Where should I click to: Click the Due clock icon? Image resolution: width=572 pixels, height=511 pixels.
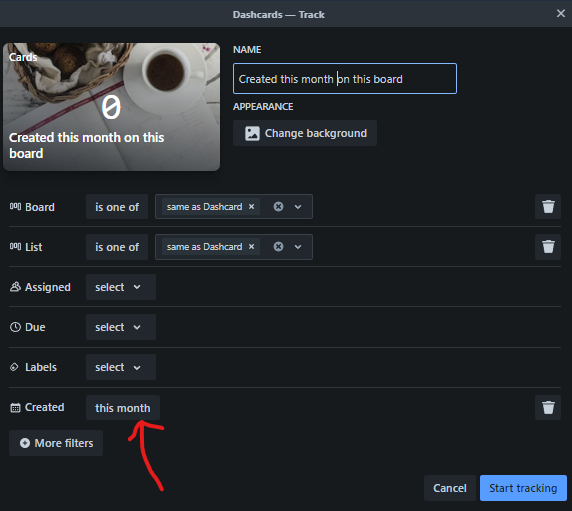click(x=15, y=327)
